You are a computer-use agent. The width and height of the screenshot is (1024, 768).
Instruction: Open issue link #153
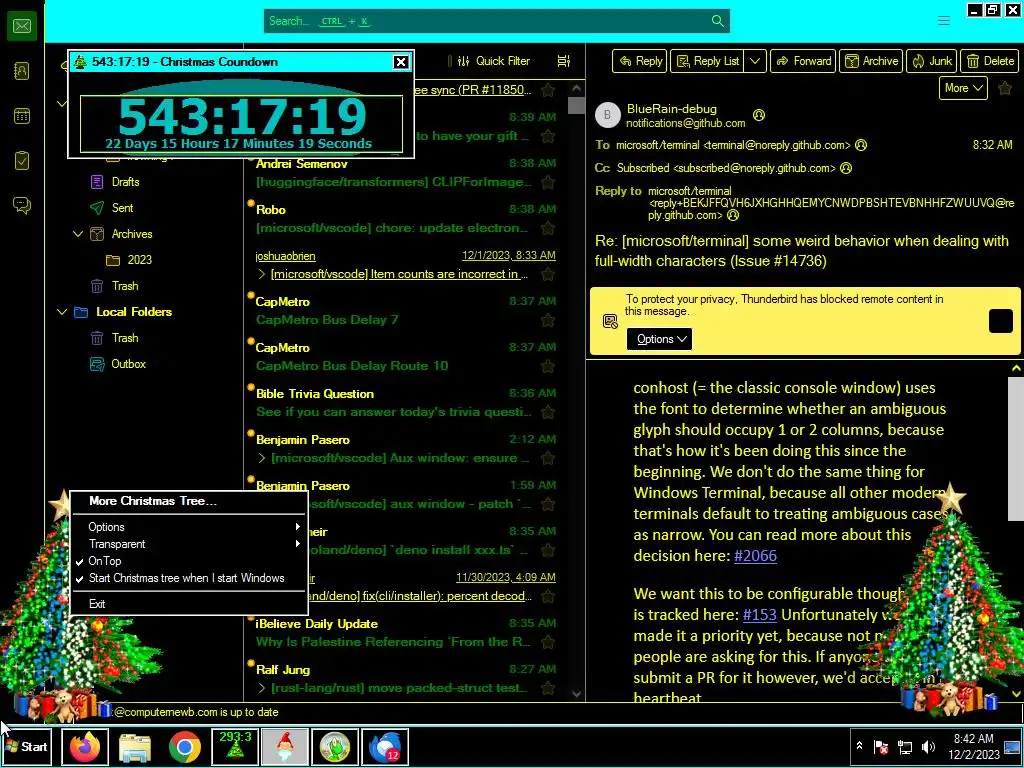click(x=760, y=615)
